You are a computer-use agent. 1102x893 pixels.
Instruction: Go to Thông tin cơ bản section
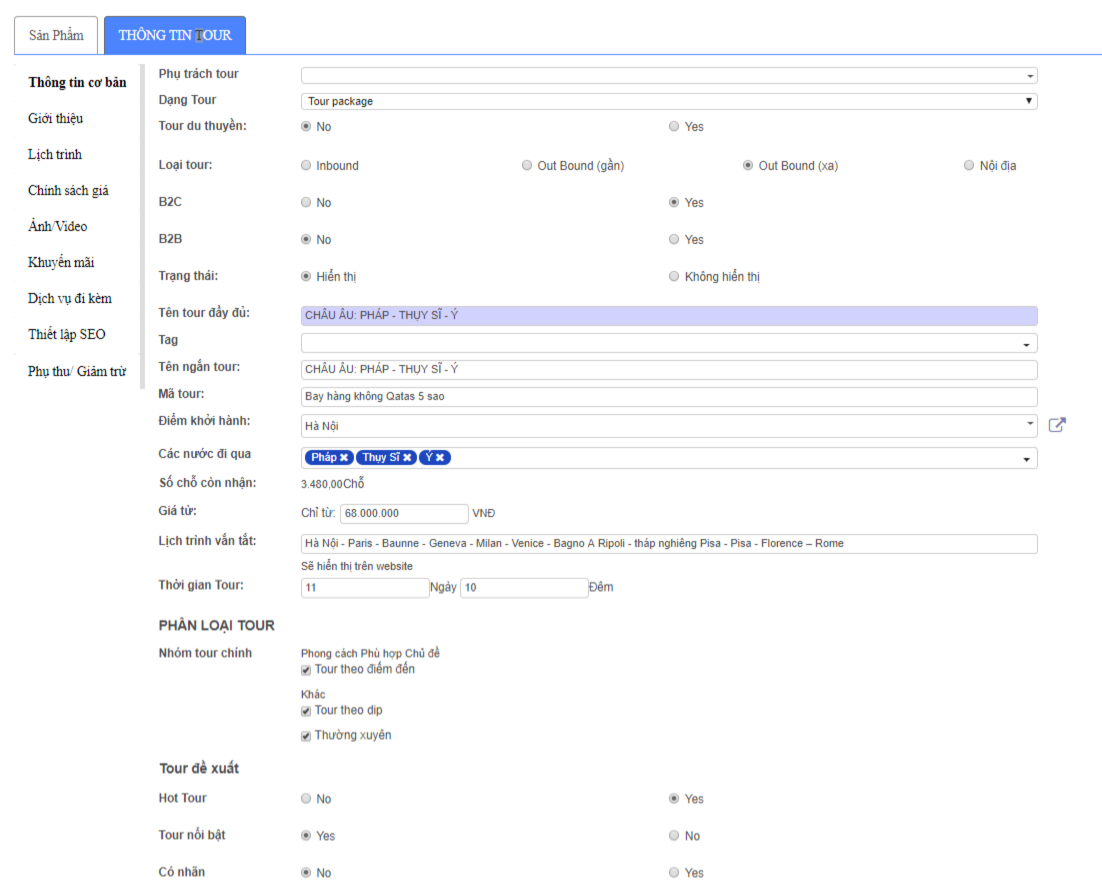coord(77,82)
